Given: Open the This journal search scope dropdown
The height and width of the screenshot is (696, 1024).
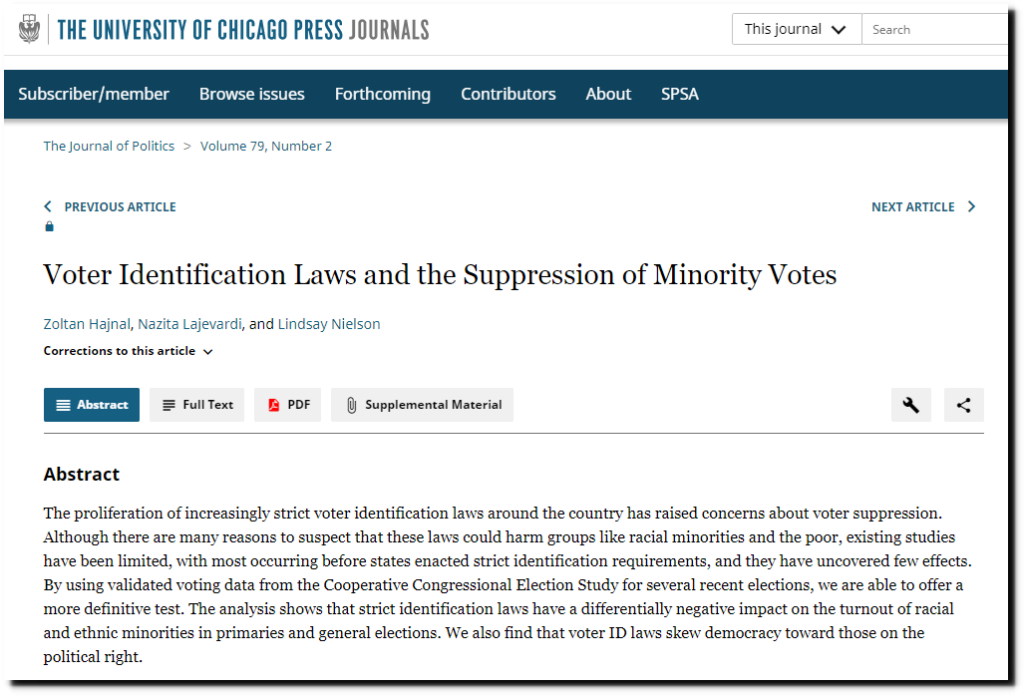Looking at the screenshot, I should (x=797, y=29).
